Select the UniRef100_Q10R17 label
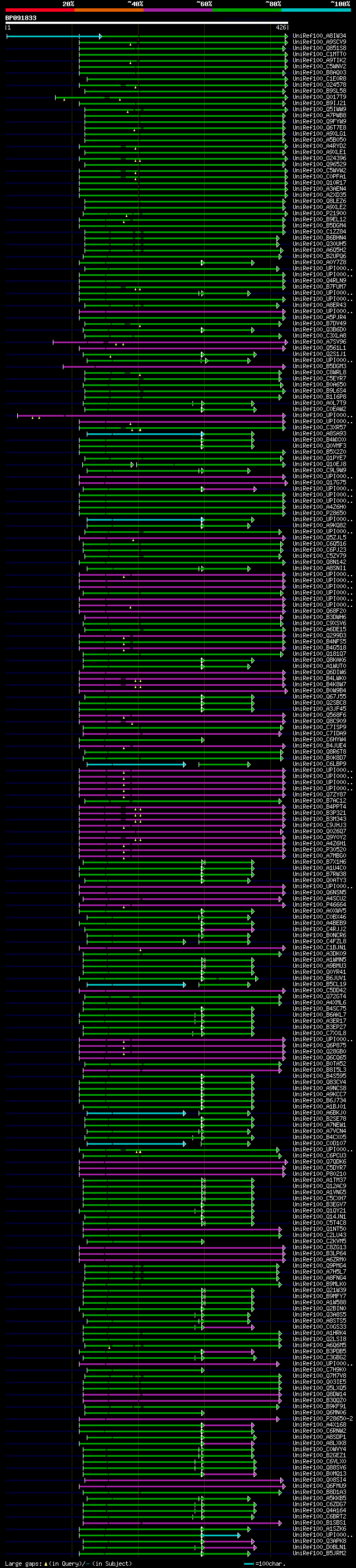The image size is (356, 1568). tap(319, 182)
